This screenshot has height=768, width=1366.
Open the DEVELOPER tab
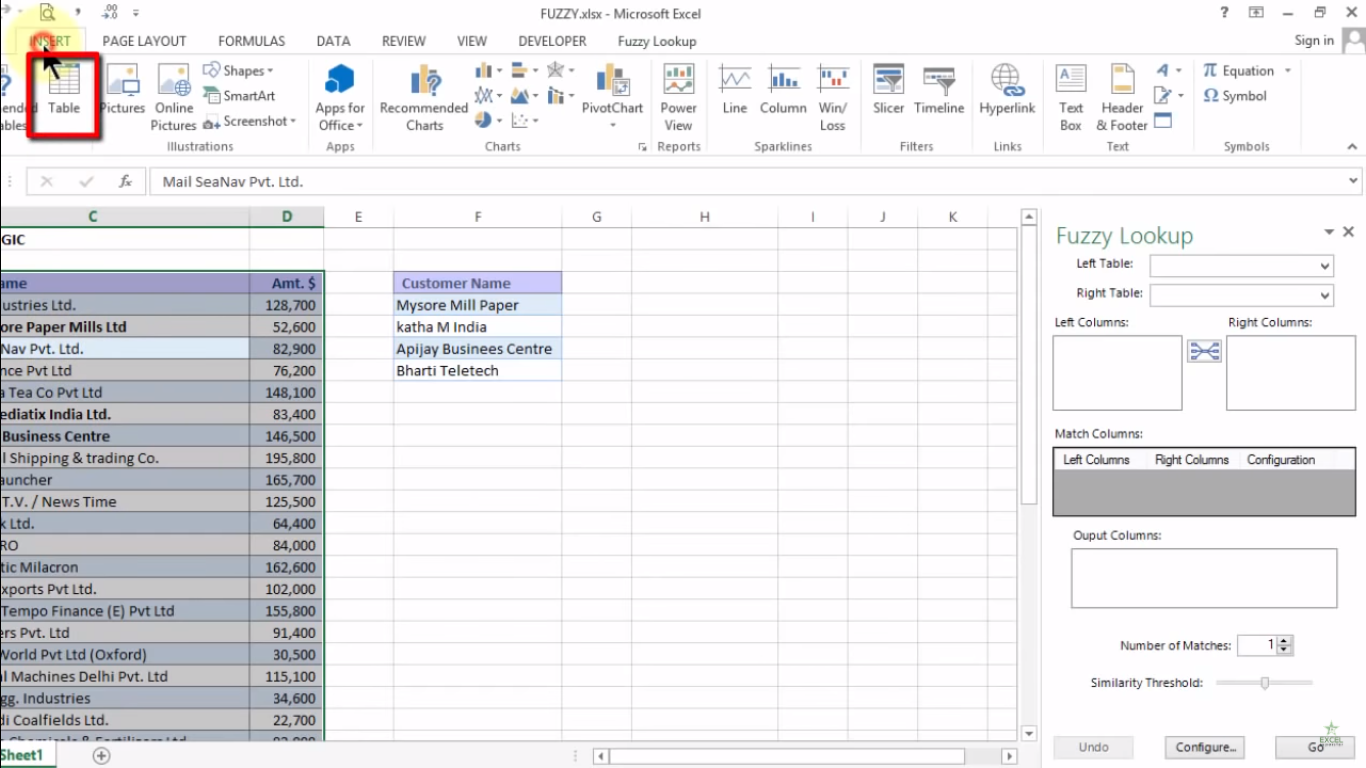click(552, 41)
